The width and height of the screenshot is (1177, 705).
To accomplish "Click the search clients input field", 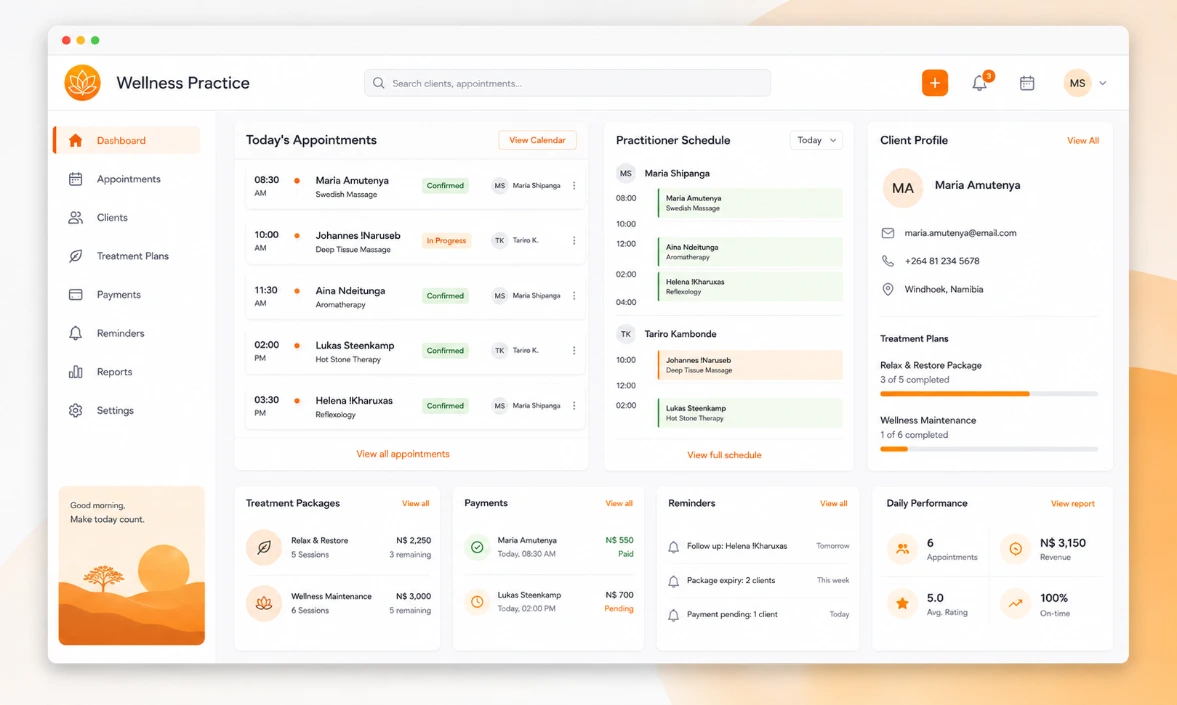I will (567, 83).
